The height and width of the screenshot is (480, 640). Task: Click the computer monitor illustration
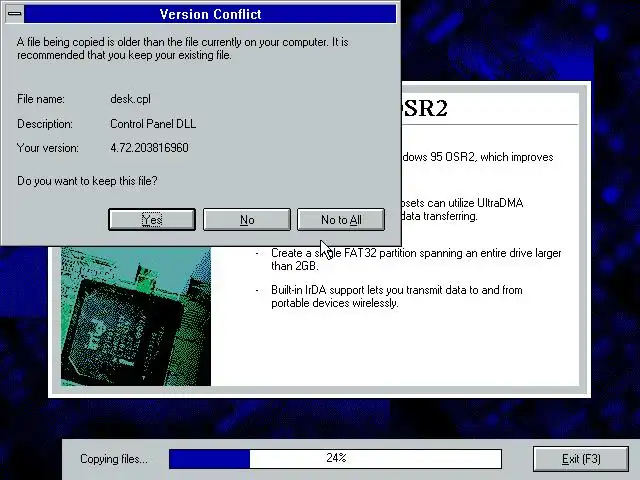click(x=136, y=316)
